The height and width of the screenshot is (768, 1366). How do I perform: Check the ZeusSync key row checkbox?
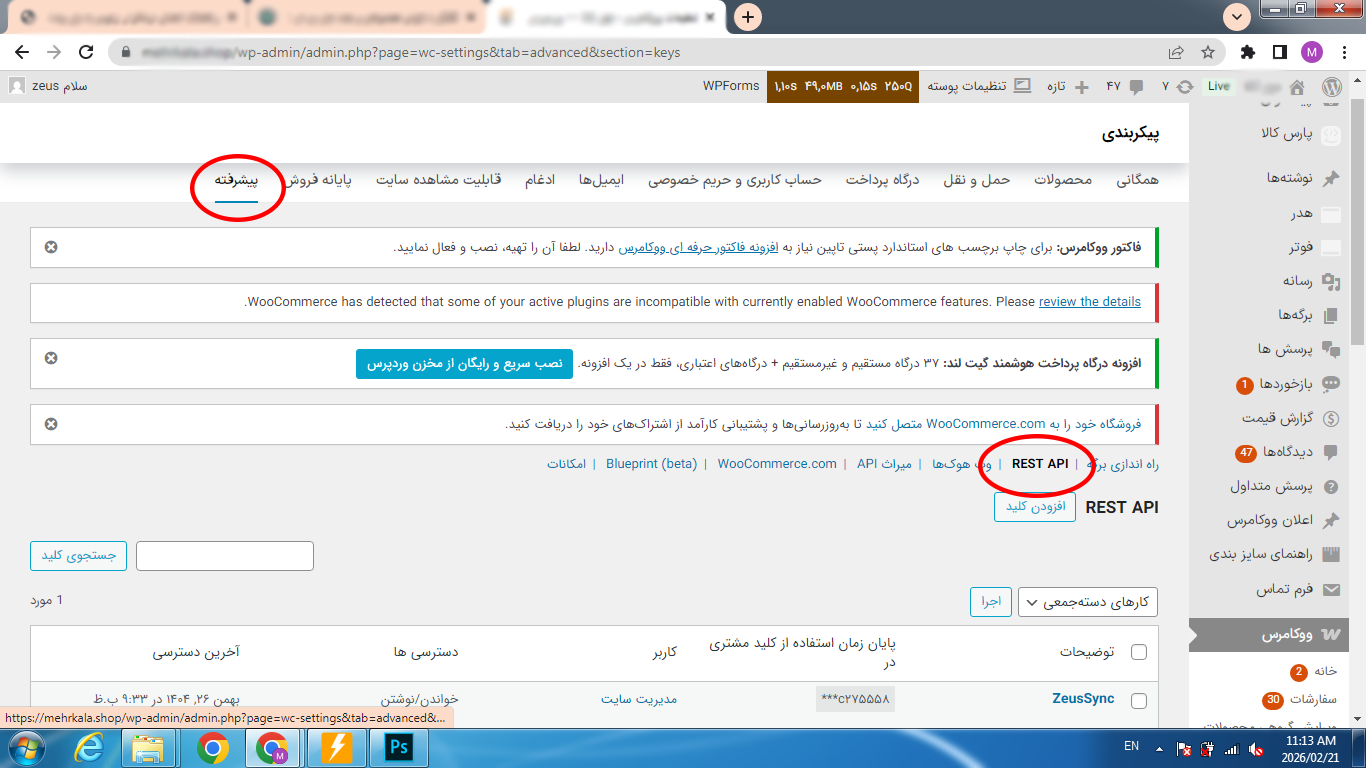[1139, 700]
